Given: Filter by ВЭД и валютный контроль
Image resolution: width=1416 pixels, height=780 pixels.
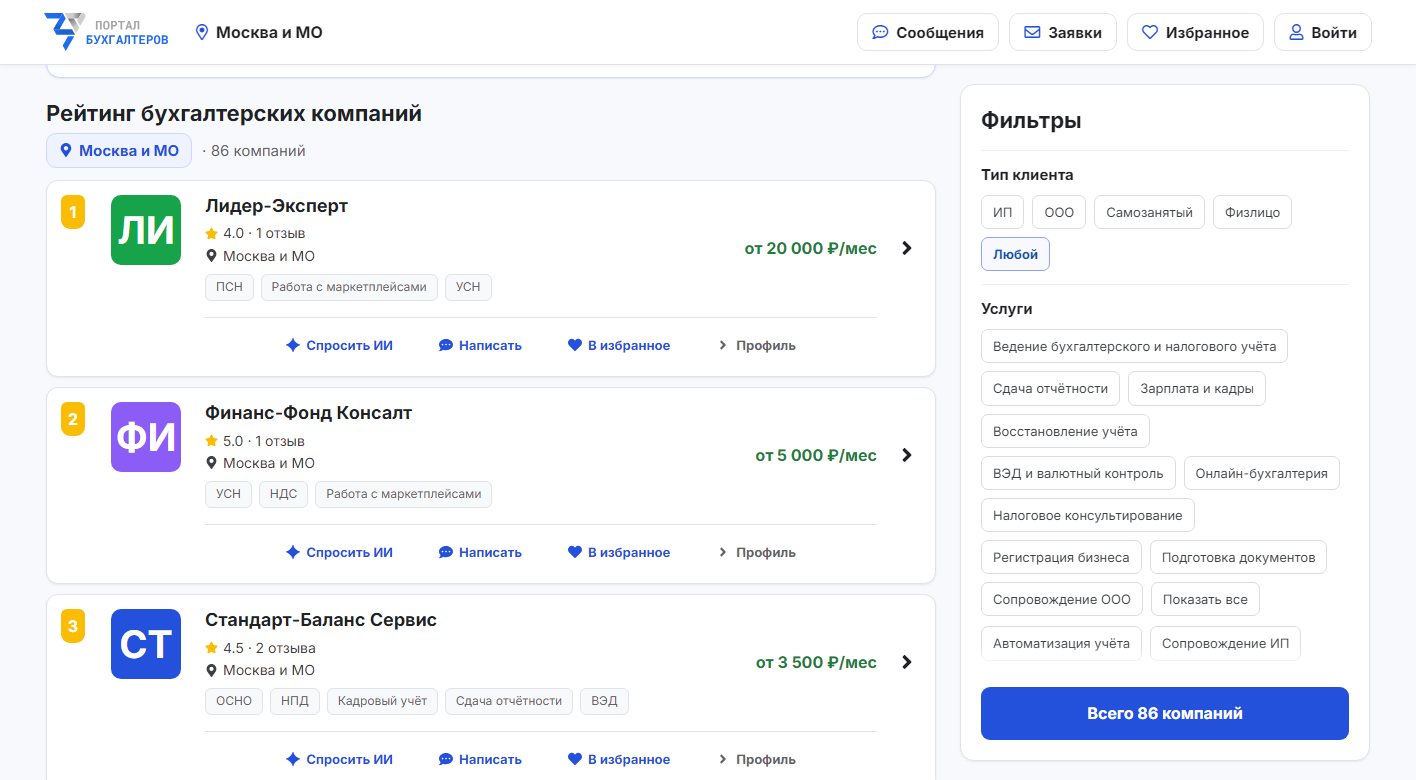Looking at the screenshot, I should click(1078, 473).
